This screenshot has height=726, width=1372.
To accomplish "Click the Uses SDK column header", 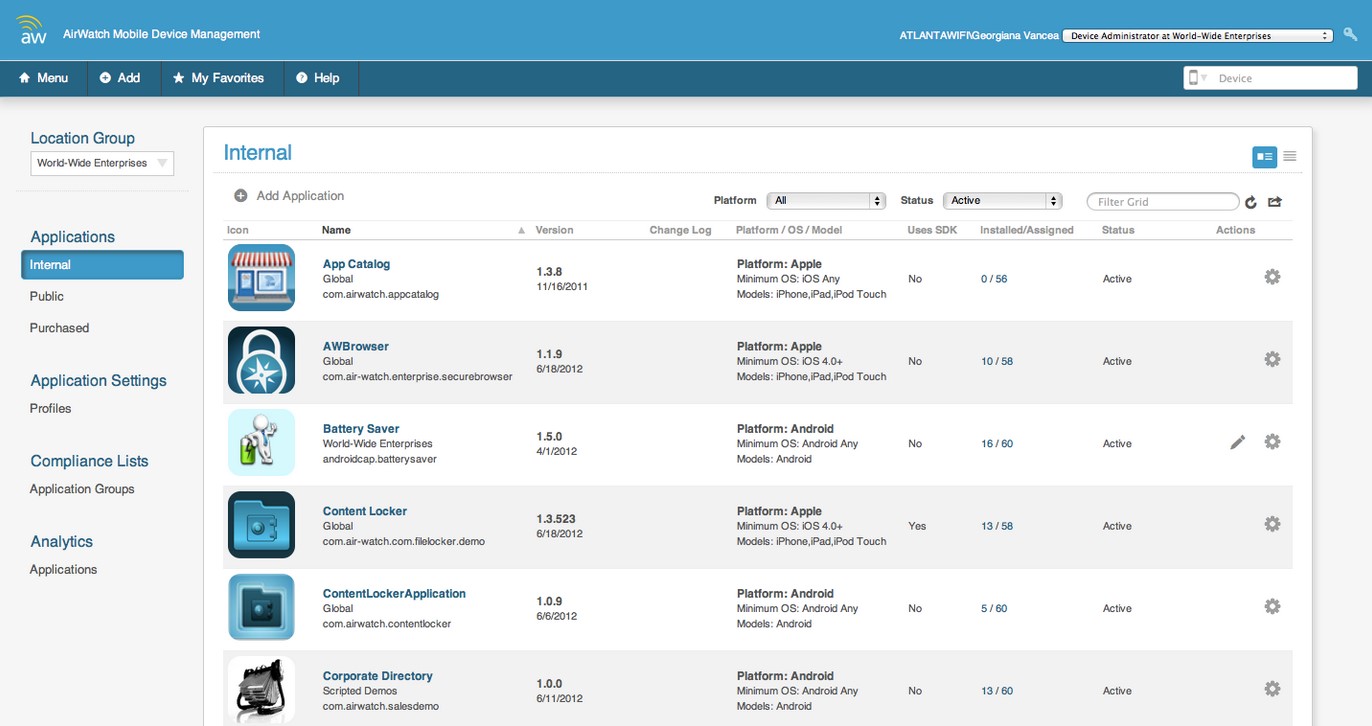I will 932,230.
